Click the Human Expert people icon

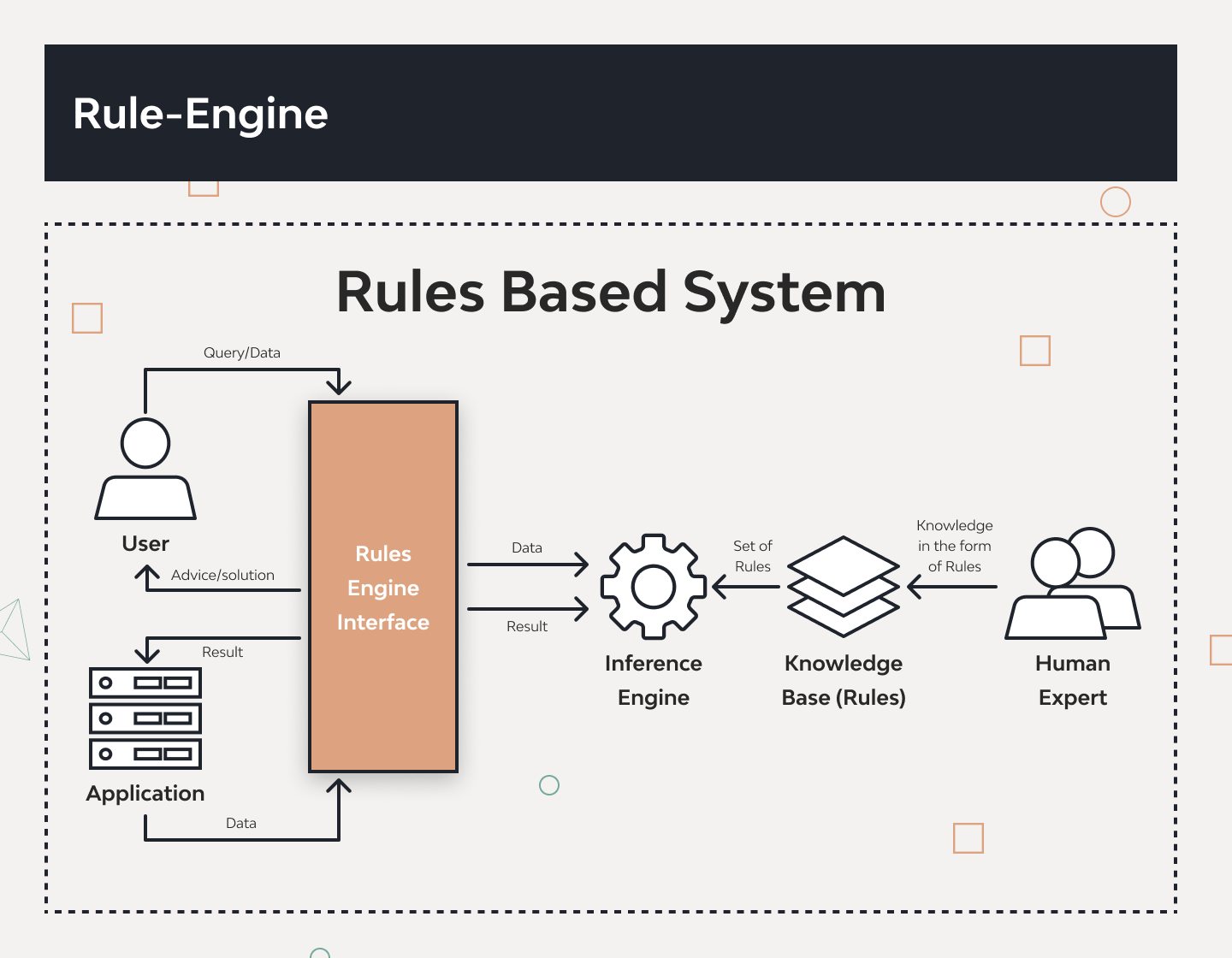(1073, 583)
